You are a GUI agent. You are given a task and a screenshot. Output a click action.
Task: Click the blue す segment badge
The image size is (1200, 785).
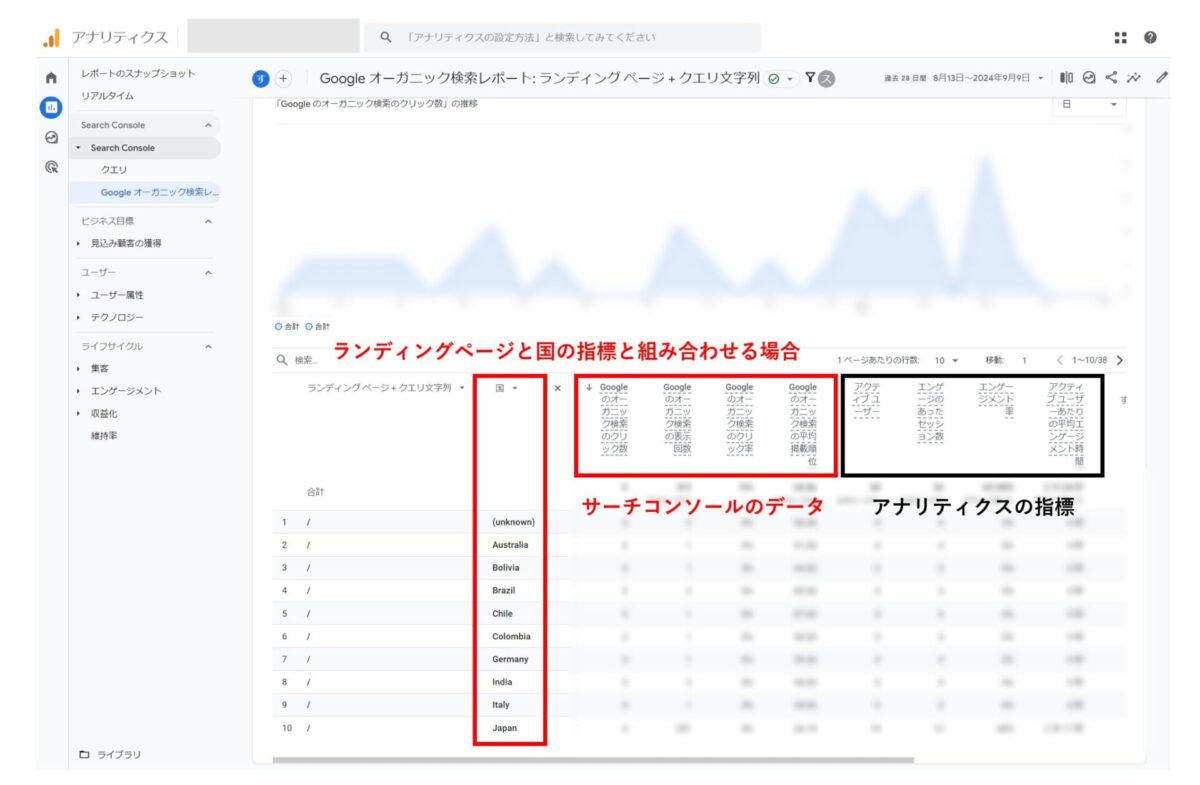(261, 78)
